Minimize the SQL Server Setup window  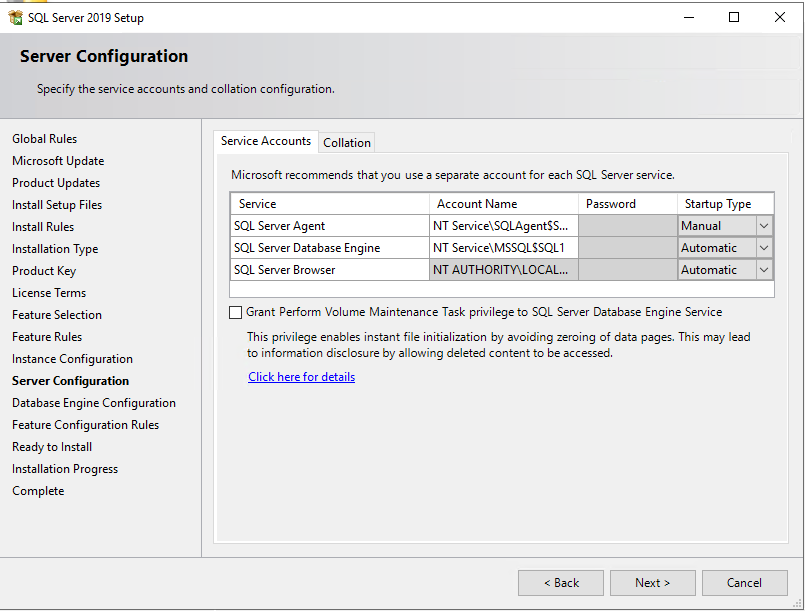(x=688, y=17)
